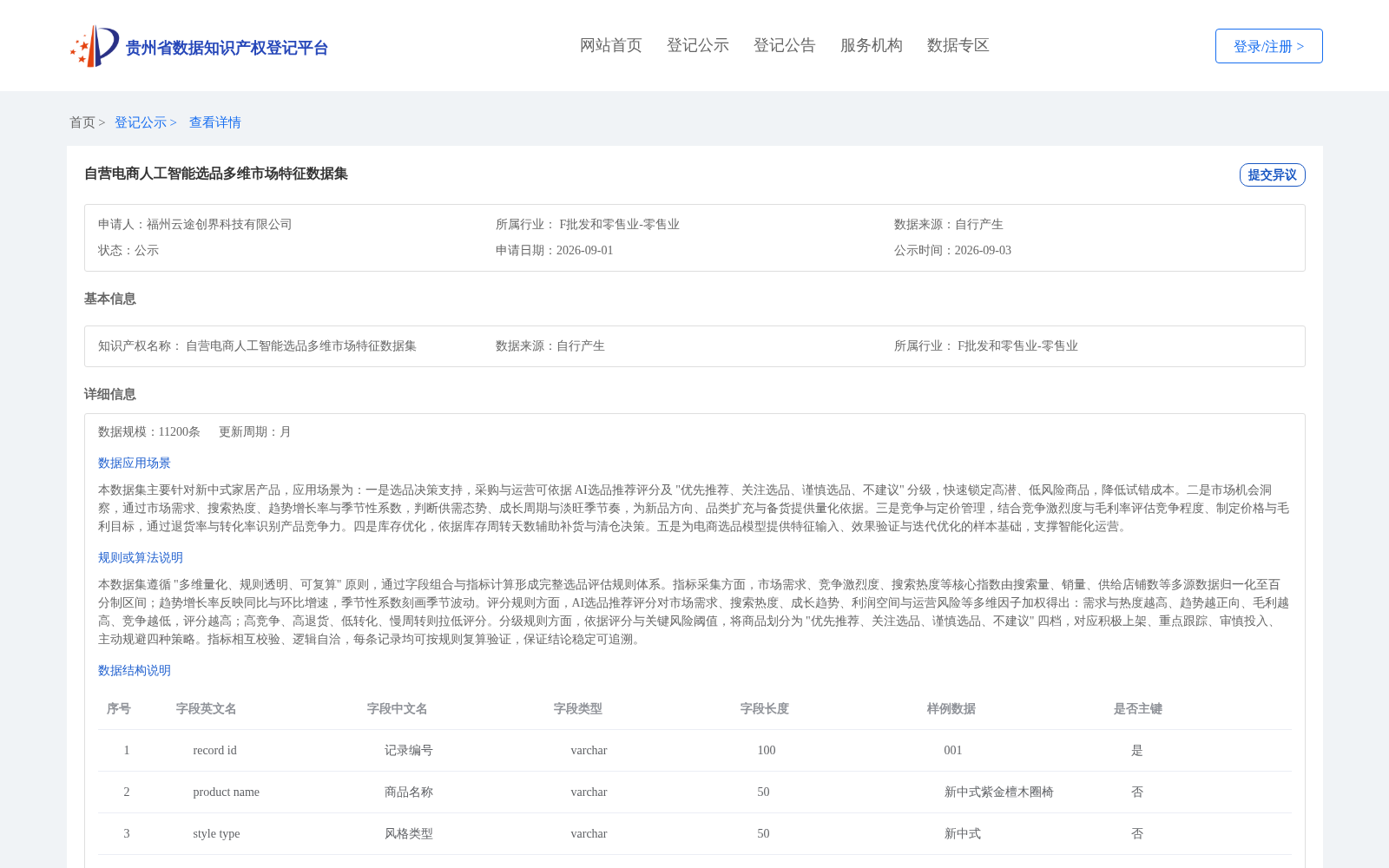Click the 记录编号 cell

tap(409, 750)
